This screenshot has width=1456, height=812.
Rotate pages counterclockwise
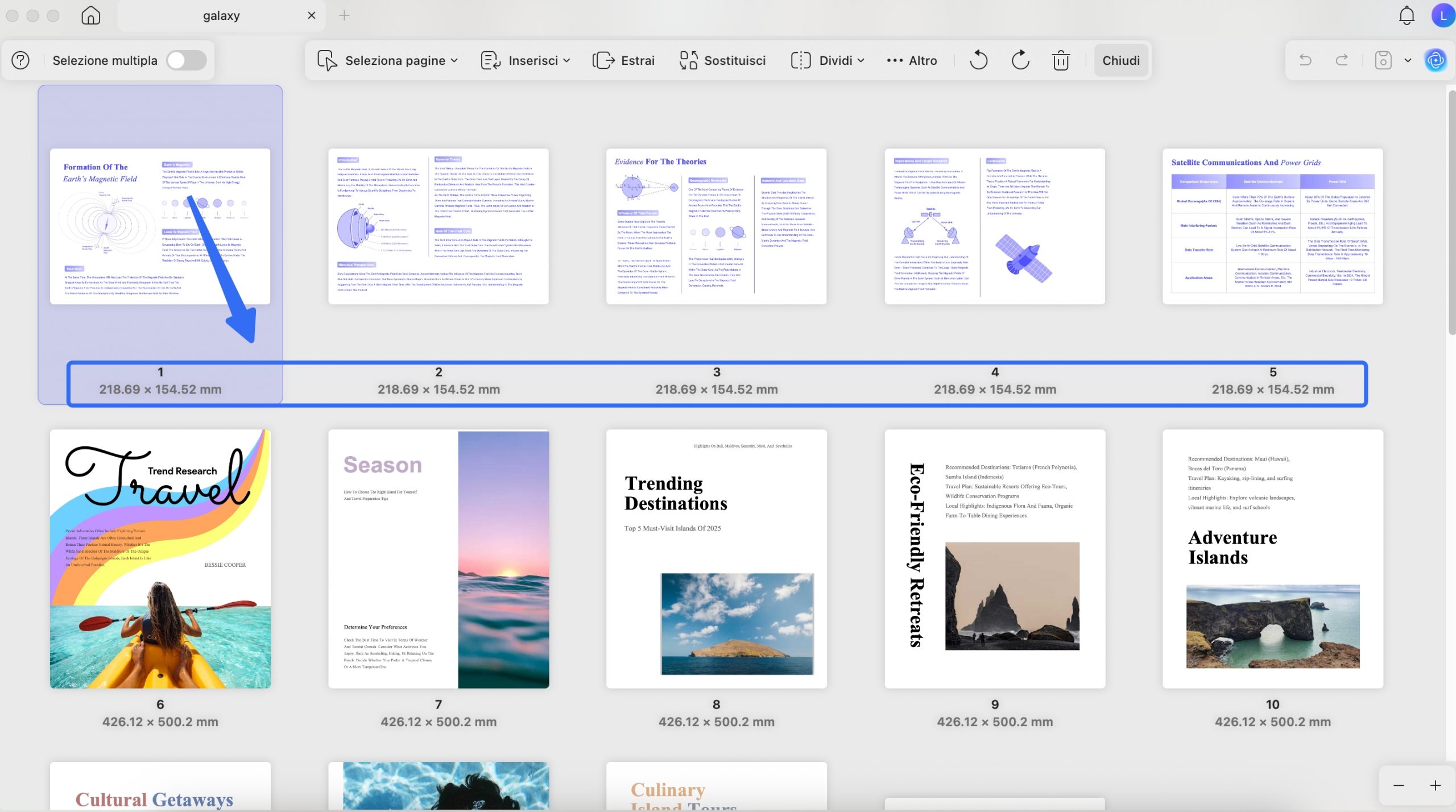[x=978, y=60]
